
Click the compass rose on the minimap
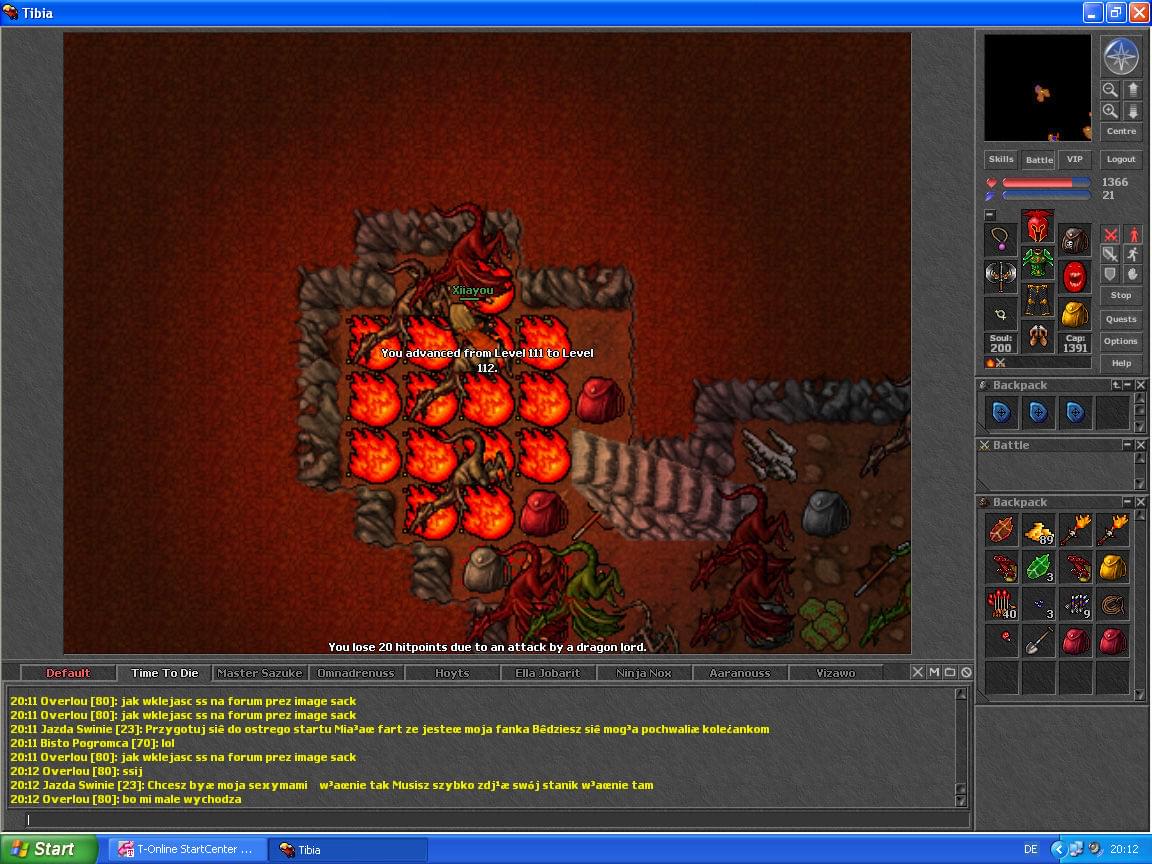(1121, 56)
